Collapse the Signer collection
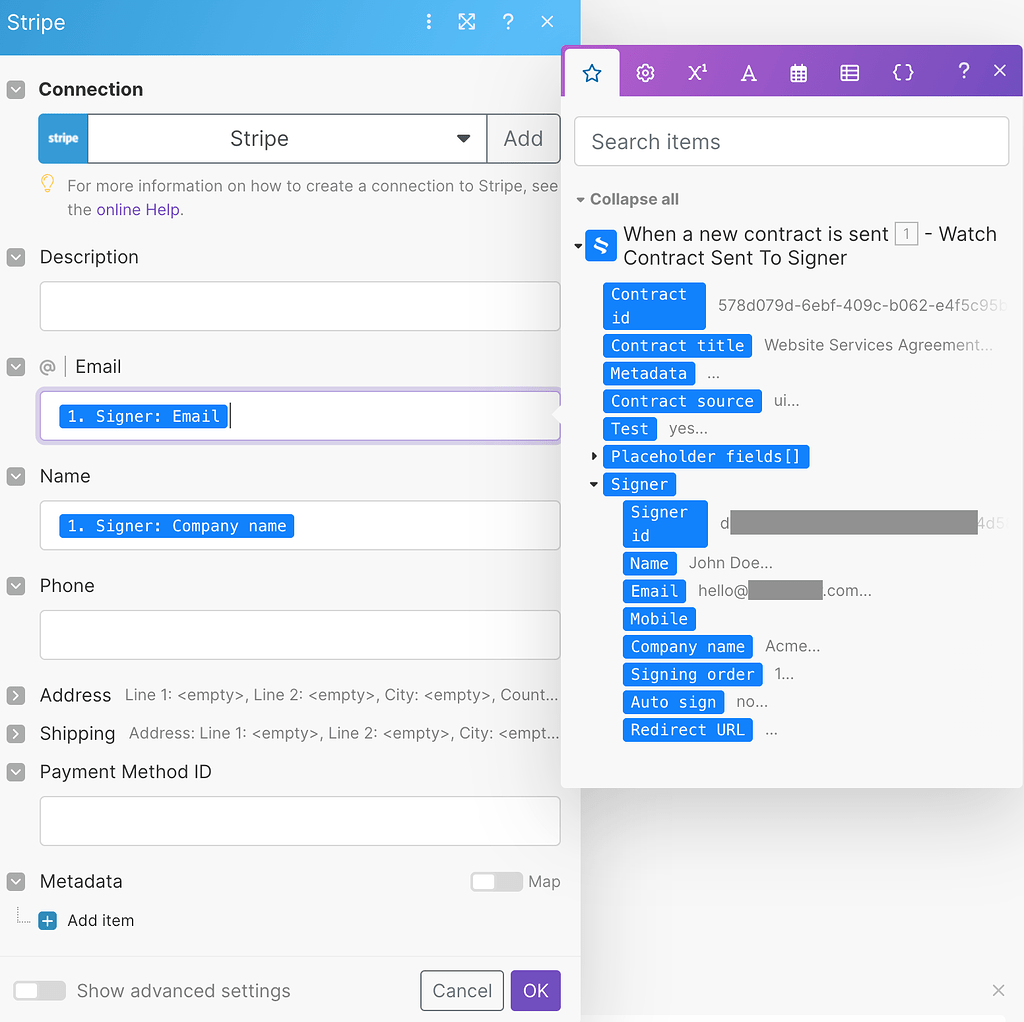This screenshot has height=1022, width=1024. click(x=594, y=484)
